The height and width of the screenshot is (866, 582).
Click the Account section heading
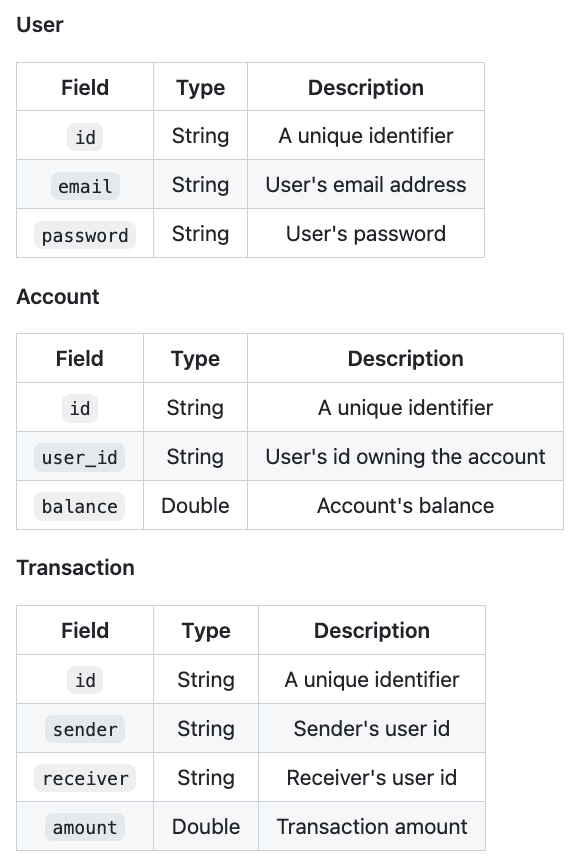[58, 297]
